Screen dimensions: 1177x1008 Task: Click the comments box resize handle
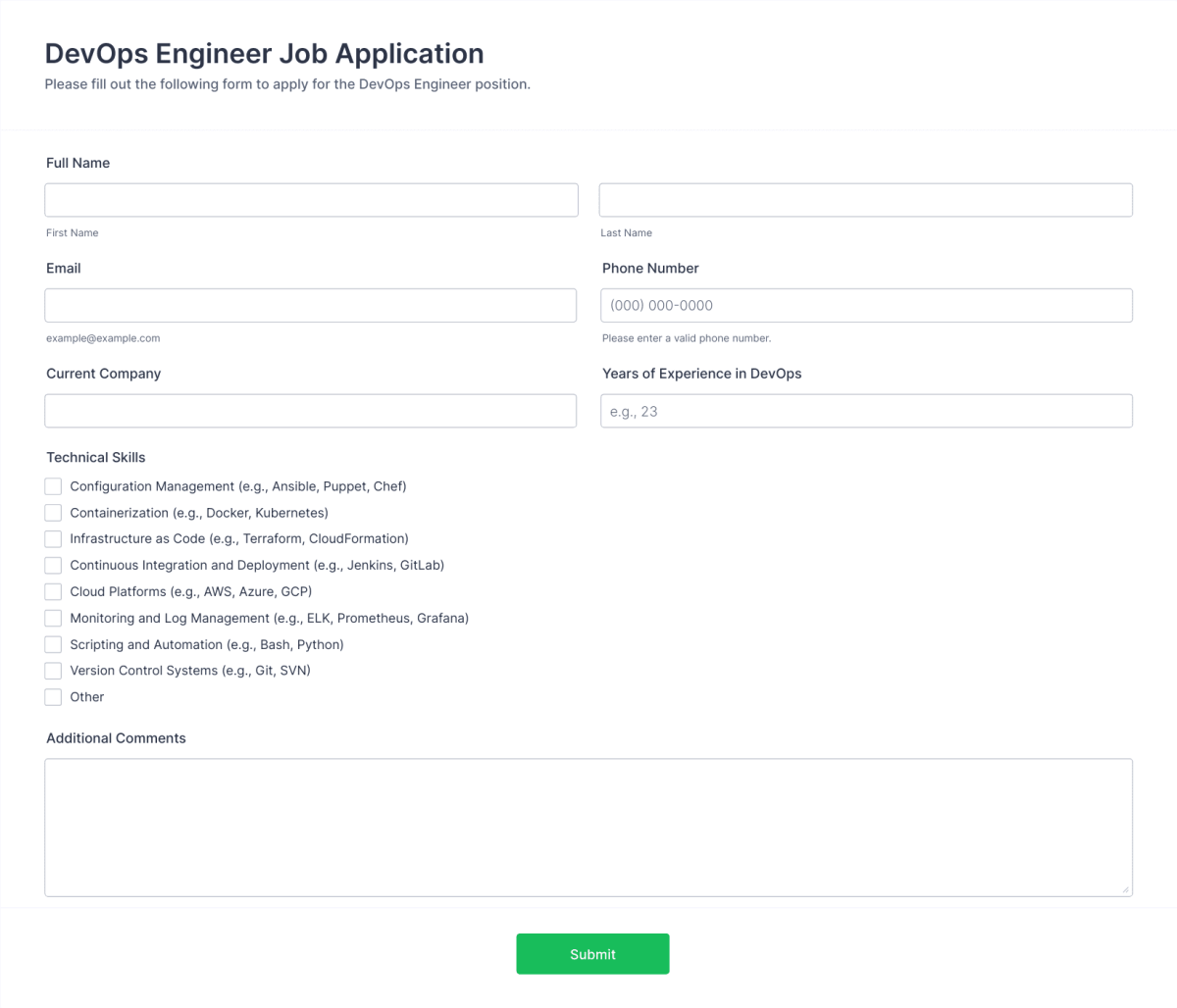point(1126,889)
